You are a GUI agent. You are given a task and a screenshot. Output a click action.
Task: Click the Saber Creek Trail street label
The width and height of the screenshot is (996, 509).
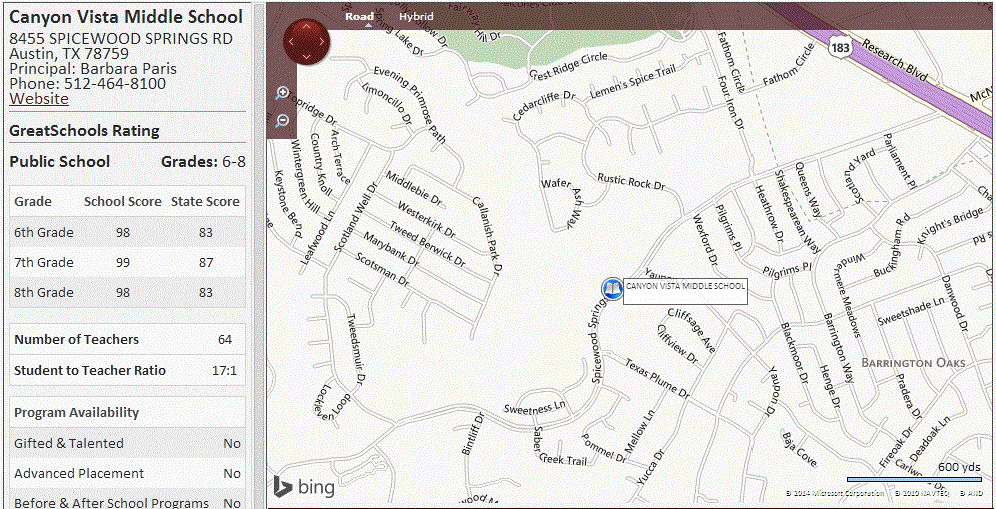pos(558,446)
